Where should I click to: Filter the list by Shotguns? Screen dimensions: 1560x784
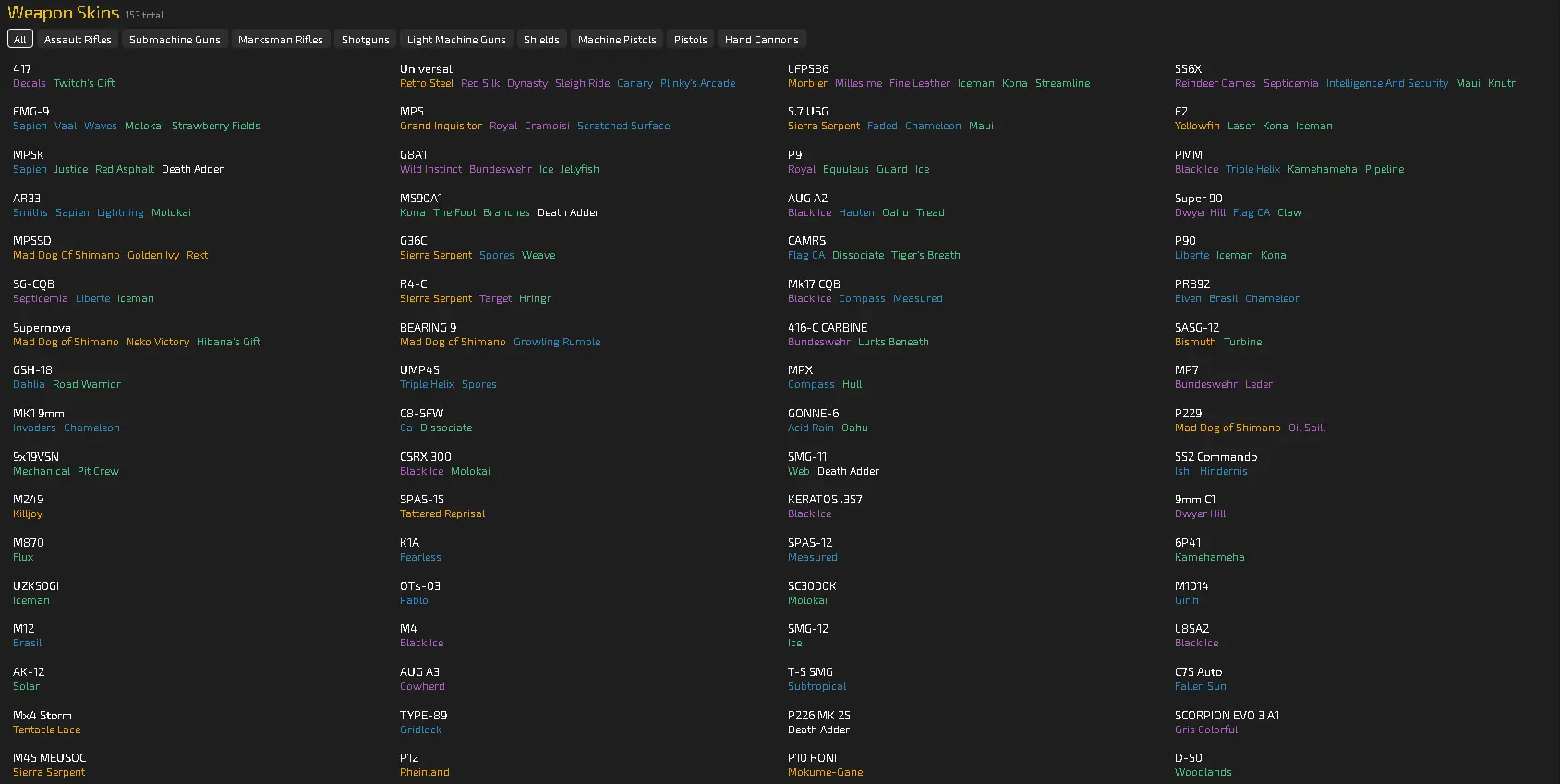[365, 40]
